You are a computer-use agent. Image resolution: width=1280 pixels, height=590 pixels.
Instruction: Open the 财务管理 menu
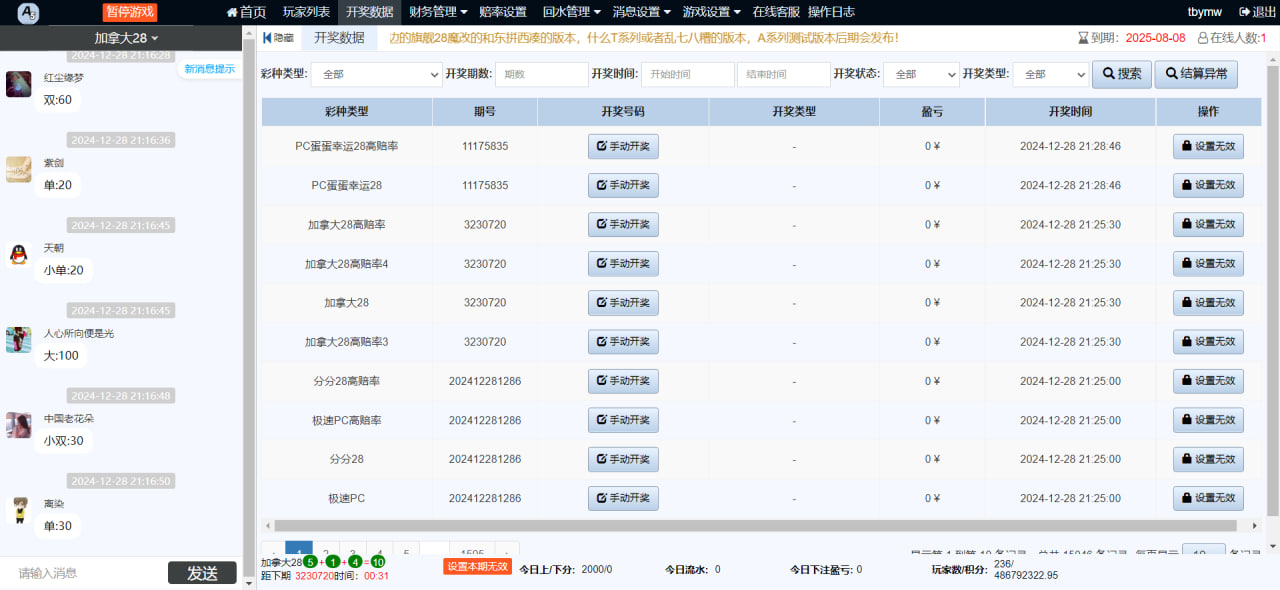tap(439, 12)
